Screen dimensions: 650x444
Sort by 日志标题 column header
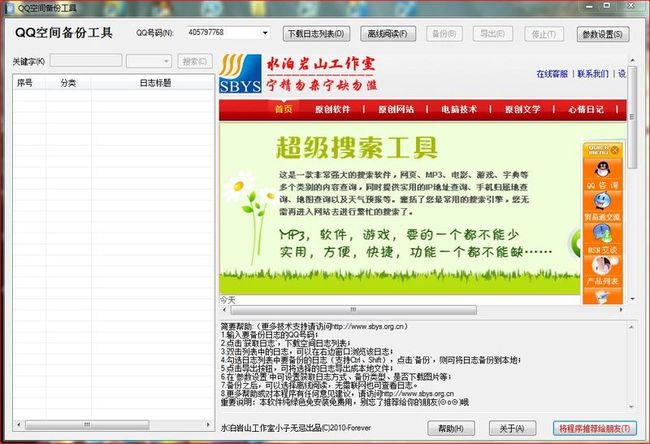(153, 83)
